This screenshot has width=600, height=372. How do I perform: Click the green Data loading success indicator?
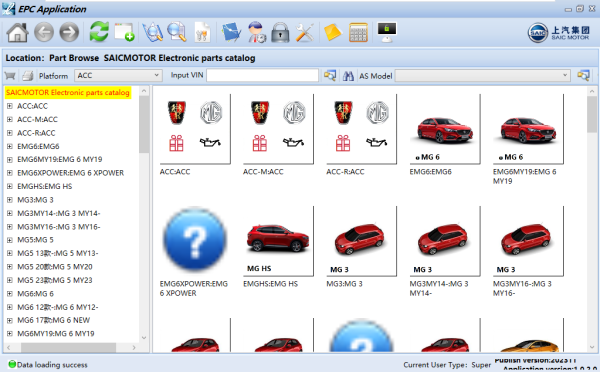point(12,364)
